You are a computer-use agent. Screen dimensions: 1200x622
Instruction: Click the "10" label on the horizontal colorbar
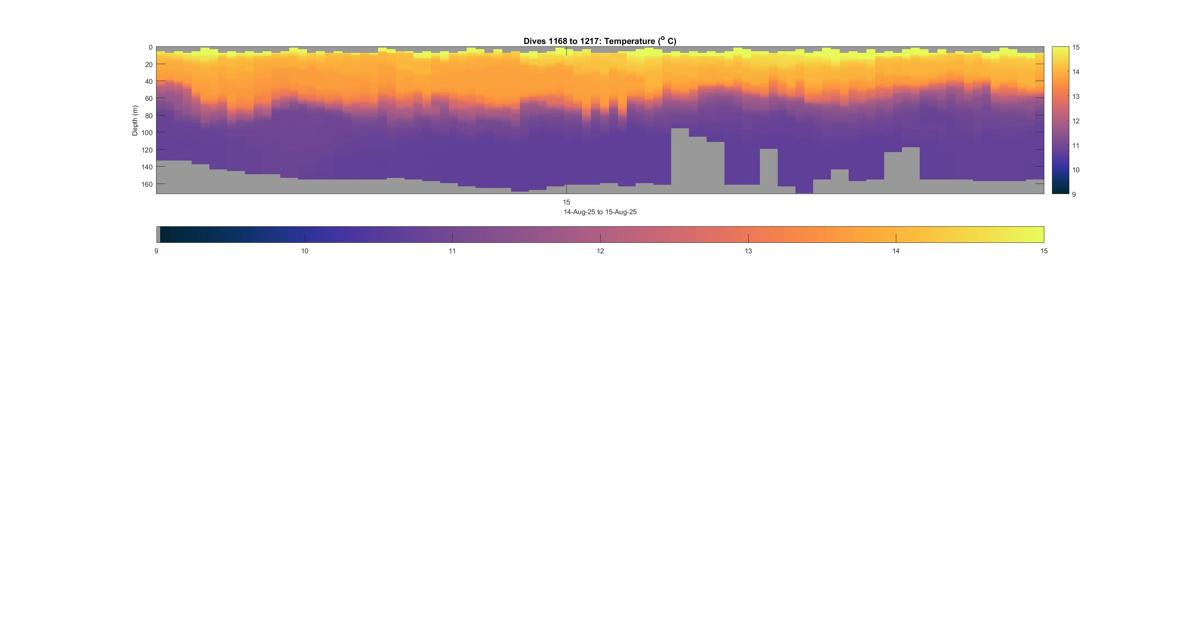click(304, 251)
